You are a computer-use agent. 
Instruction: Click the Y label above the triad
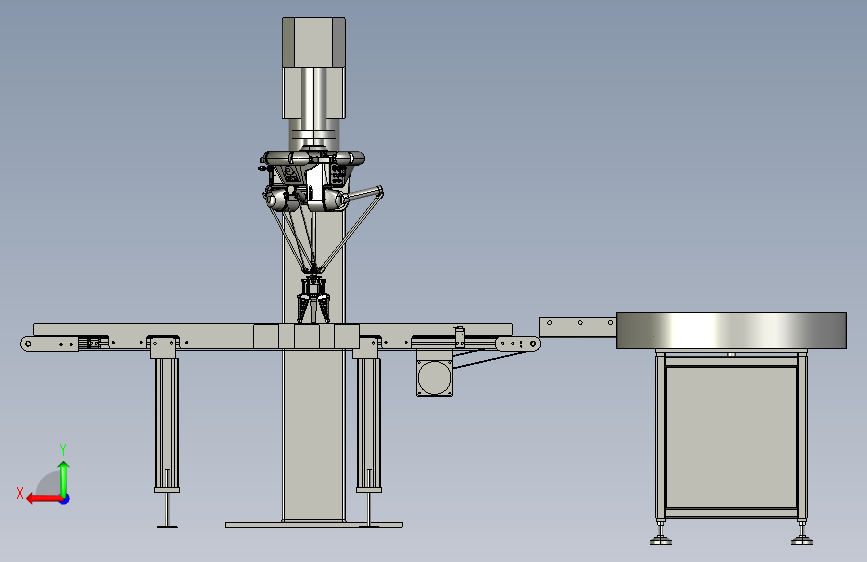tap(63, 449)
